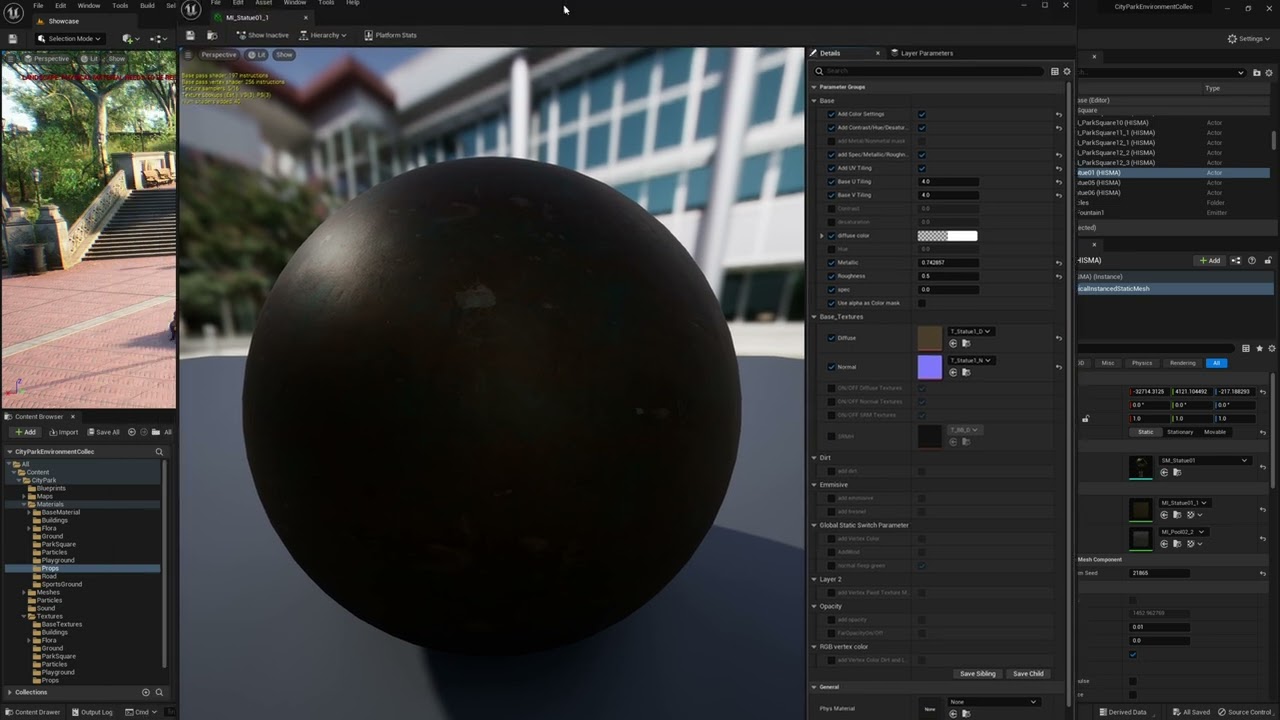The height and width of the screenshot is (720, 1280).
Task: Select the Props folder under Materials
Action: [x=50, y=568]
